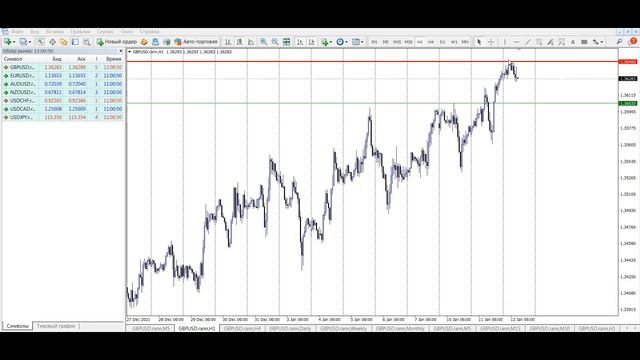Select the M30 timeframe button
The width and height of the screenshot is (640, 360).
tap(408, 42)
